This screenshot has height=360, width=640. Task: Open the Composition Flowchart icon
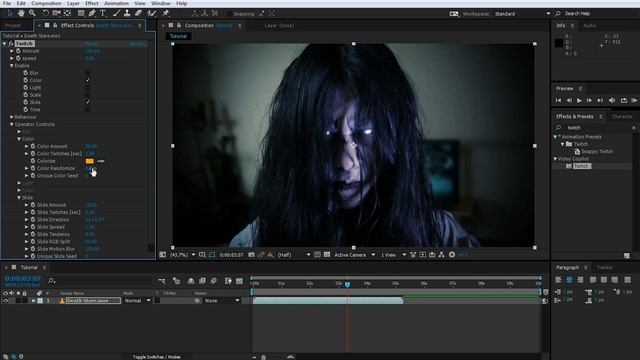tap(441, 255)
